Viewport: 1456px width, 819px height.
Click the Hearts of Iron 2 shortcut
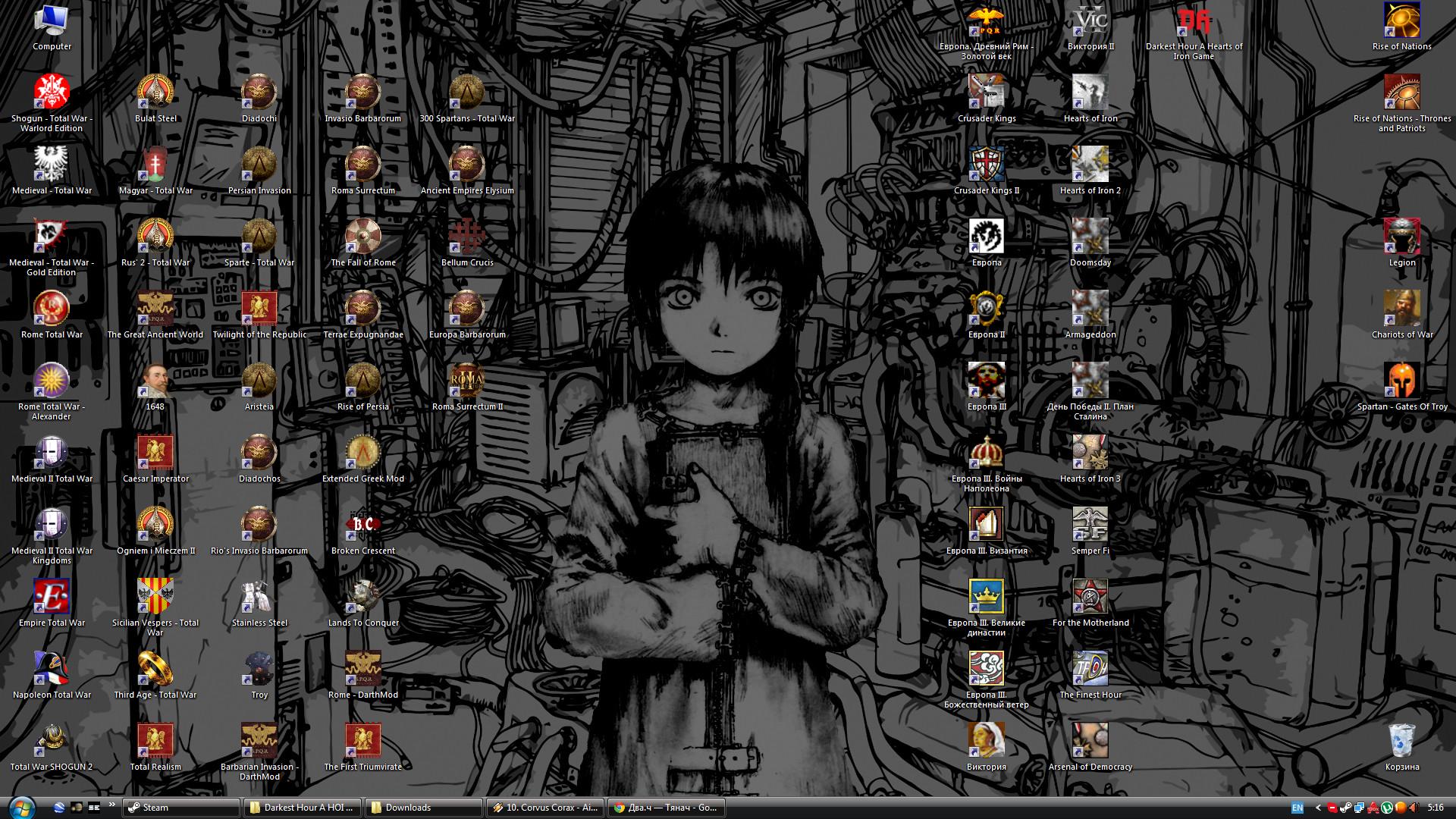[x=1090, y=171]
